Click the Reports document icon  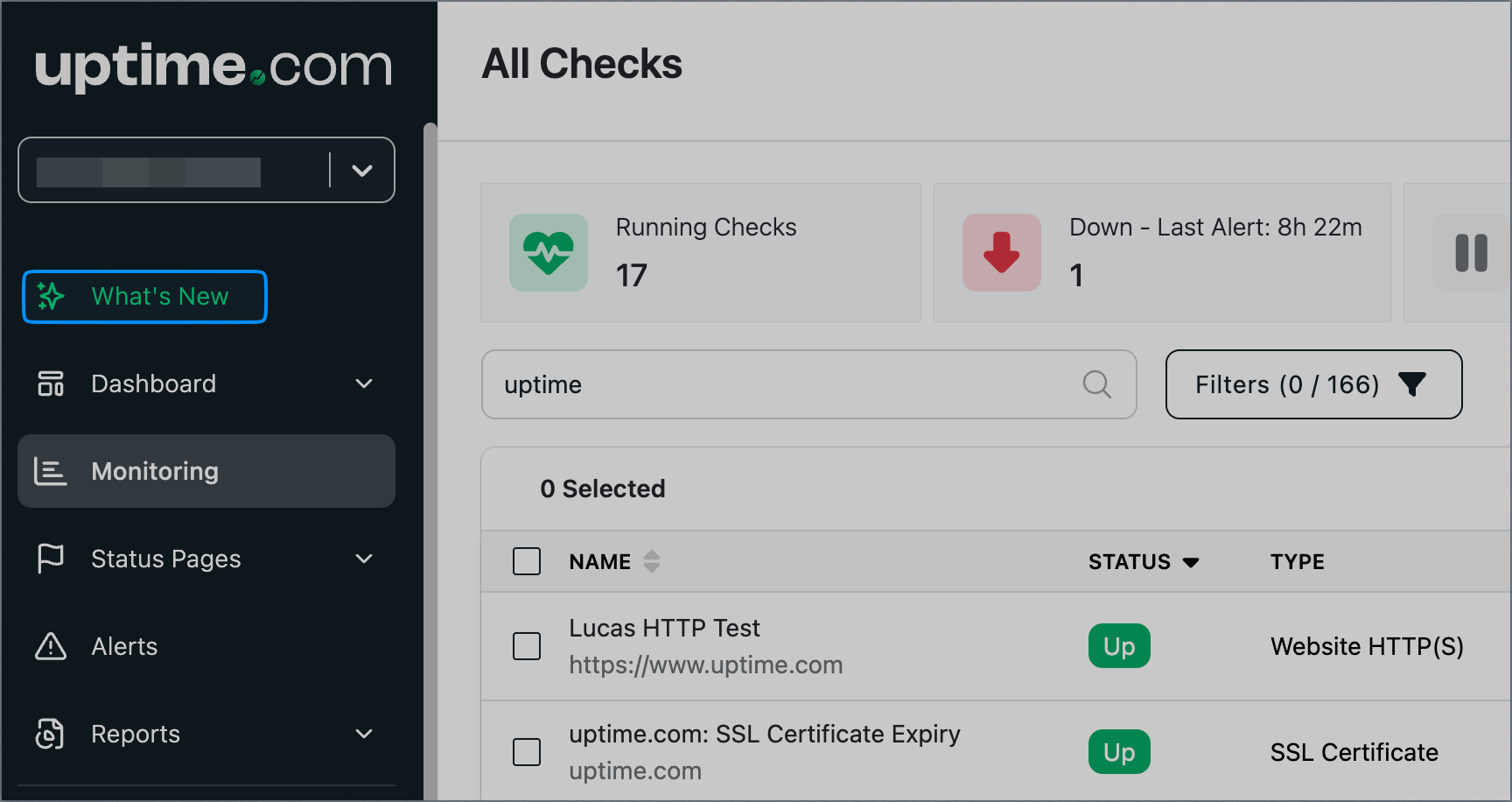click(50, 734)
